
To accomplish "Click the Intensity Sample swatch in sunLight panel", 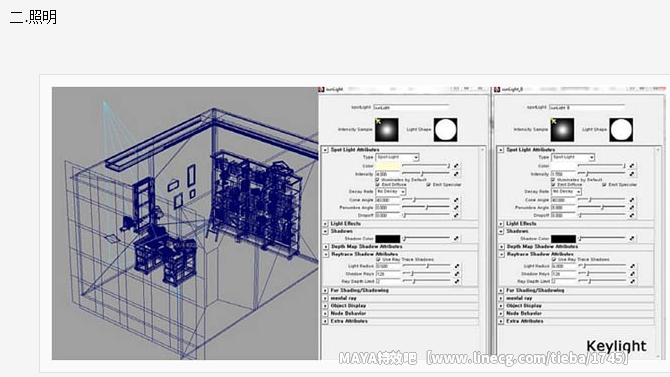I will coord(387,130).
